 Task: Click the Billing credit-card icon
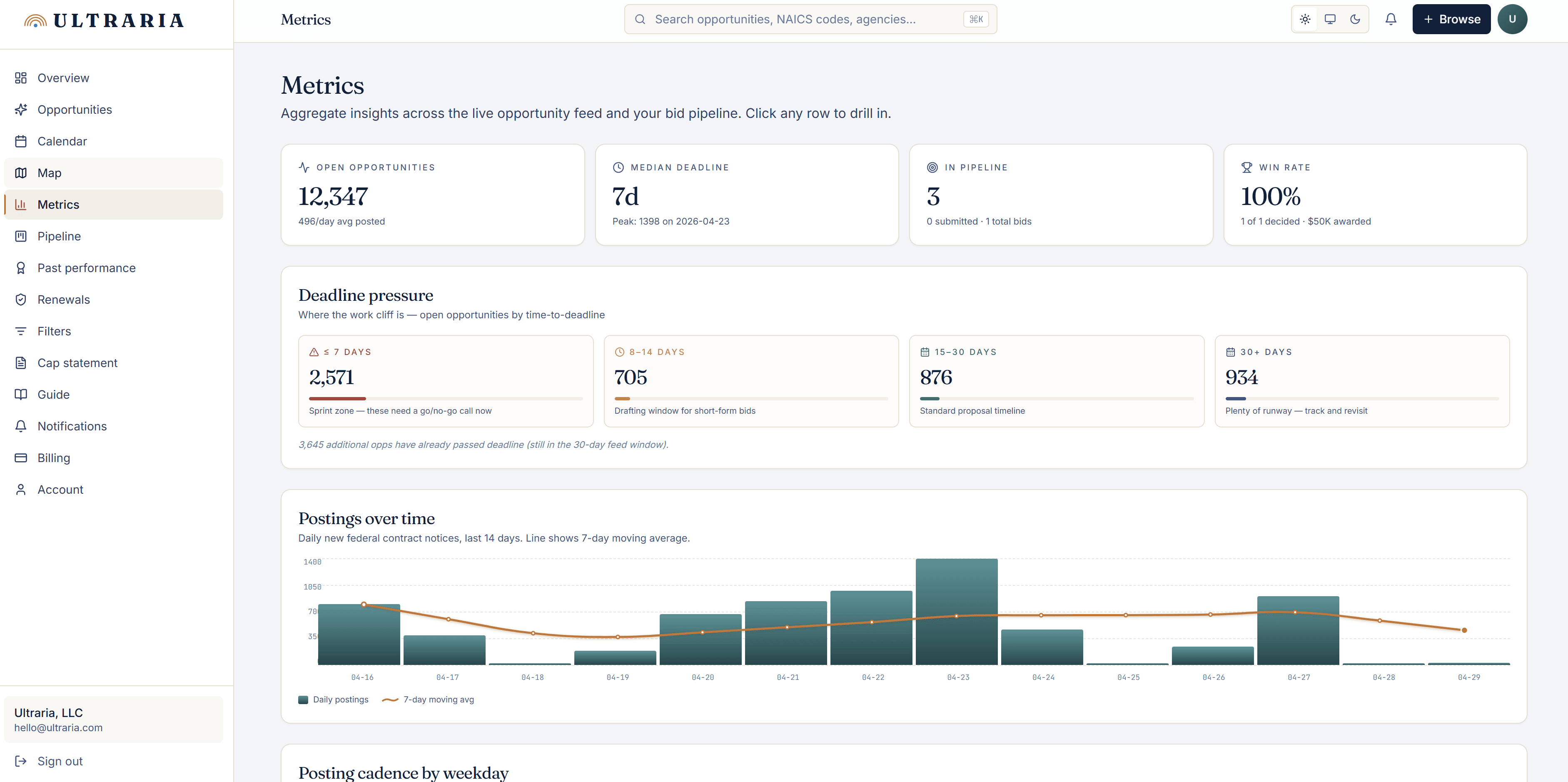pyautogui.click(x=21, y=458)
